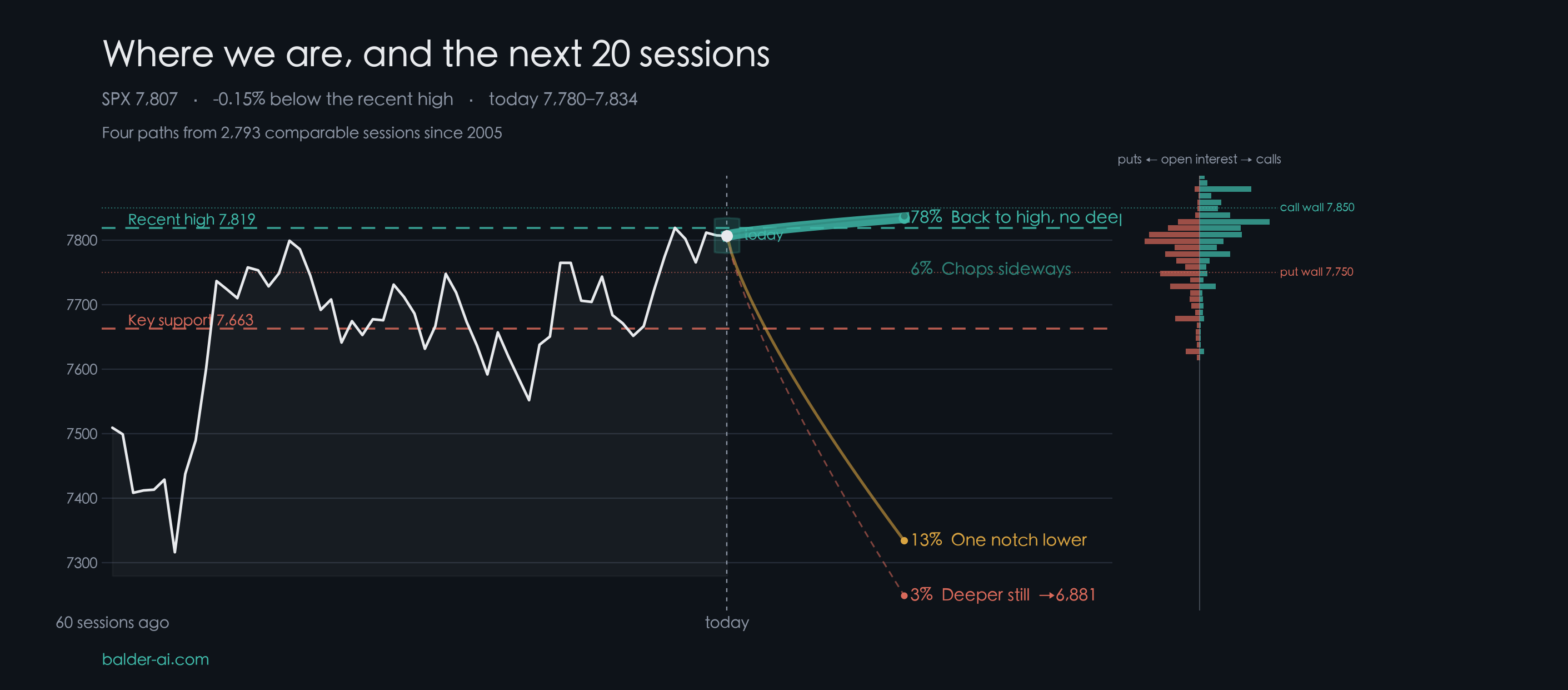Click the 7300 y-axis tick label
The height and width of the screenshot is (690, 1568).
(x=82, y=563)
